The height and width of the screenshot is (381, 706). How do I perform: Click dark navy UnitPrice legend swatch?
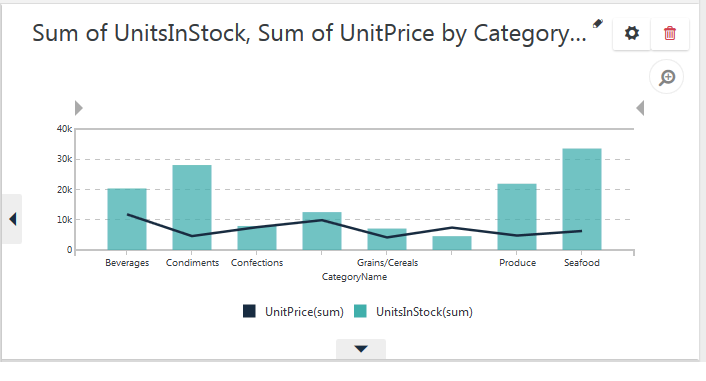tap(249, 311)
